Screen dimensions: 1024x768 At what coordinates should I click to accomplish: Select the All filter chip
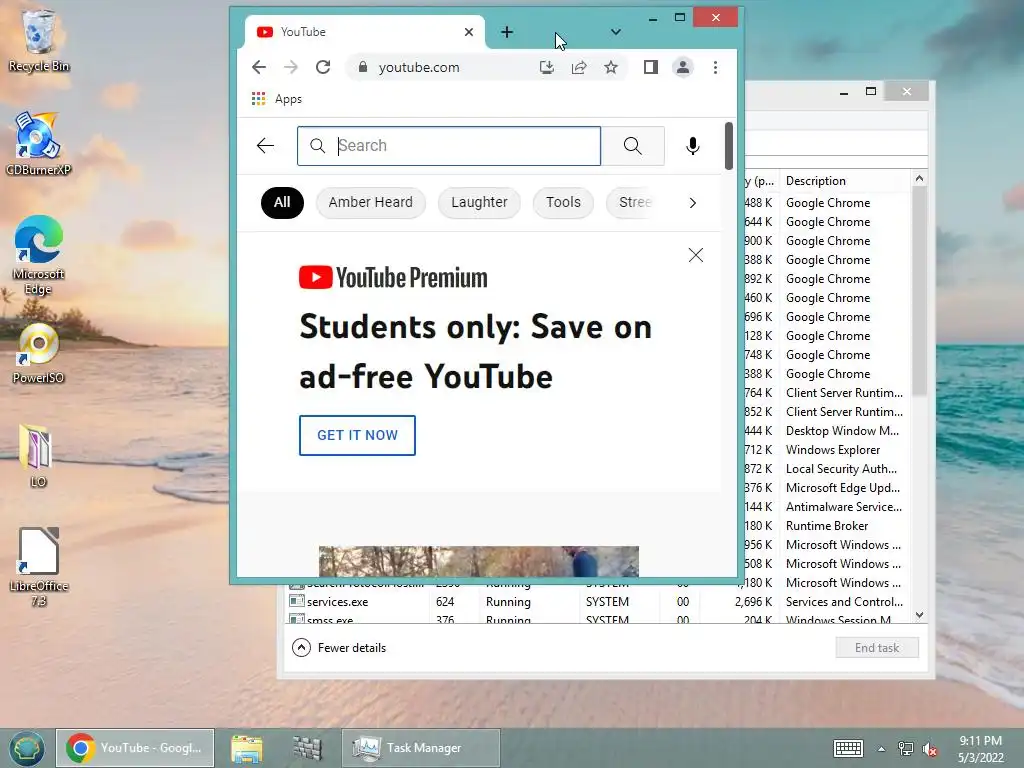(x=282, y=202)
